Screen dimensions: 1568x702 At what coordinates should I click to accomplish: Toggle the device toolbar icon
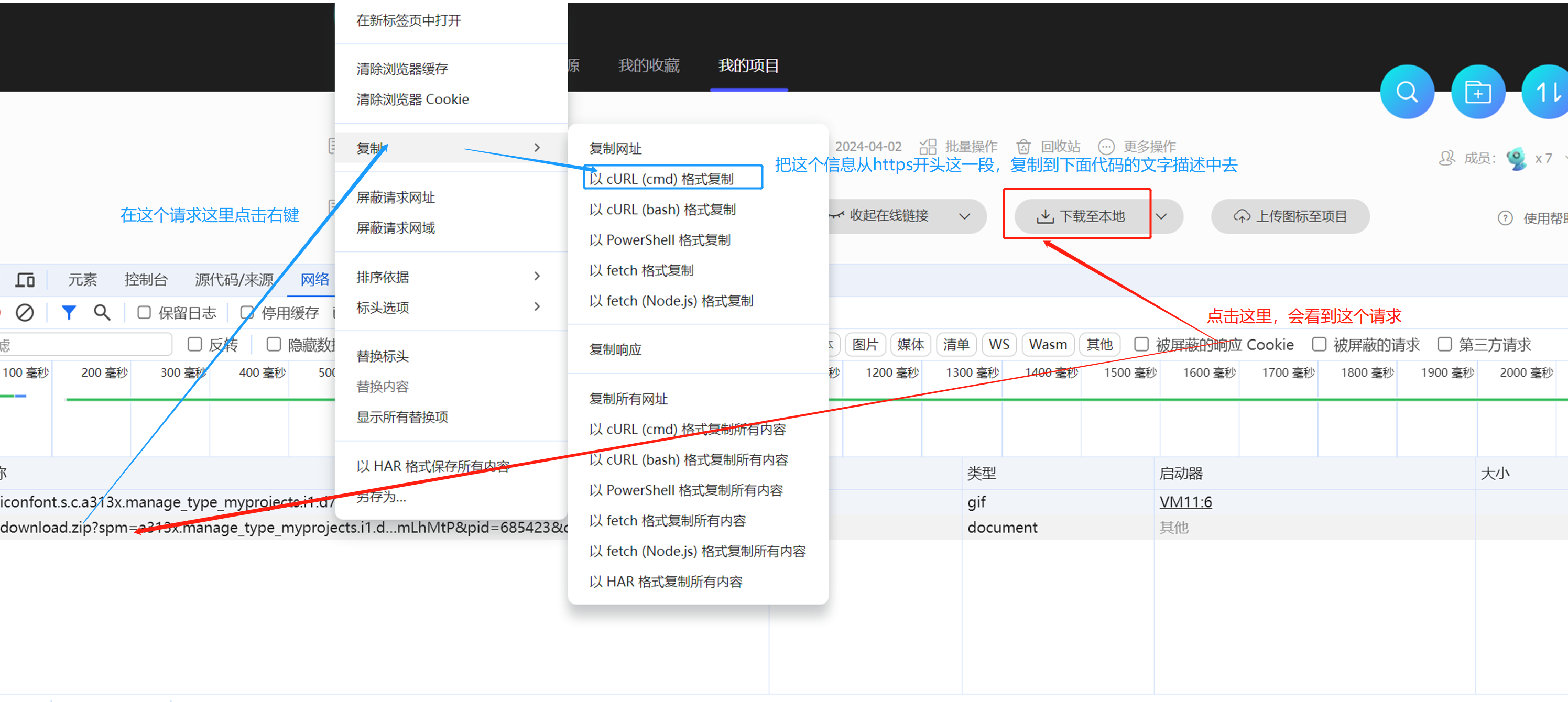point(25,280)
